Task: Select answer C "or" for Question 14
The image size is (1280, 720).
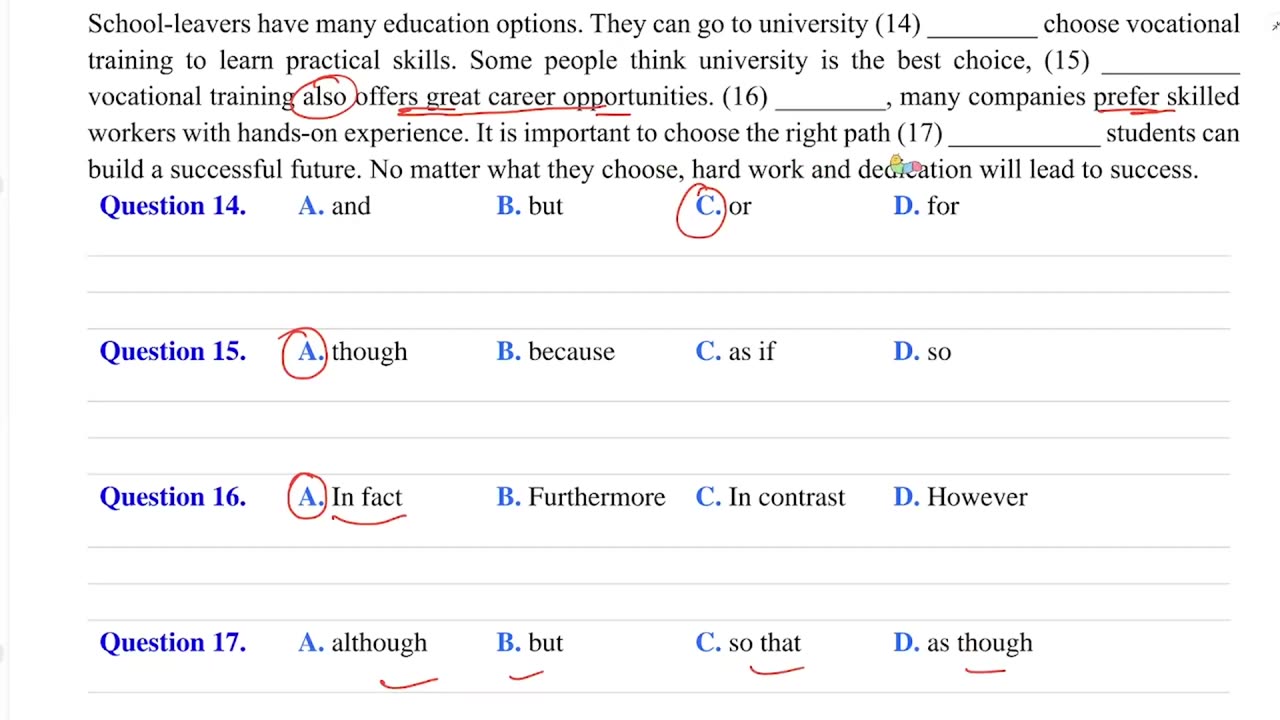Action: coord(724,206)
